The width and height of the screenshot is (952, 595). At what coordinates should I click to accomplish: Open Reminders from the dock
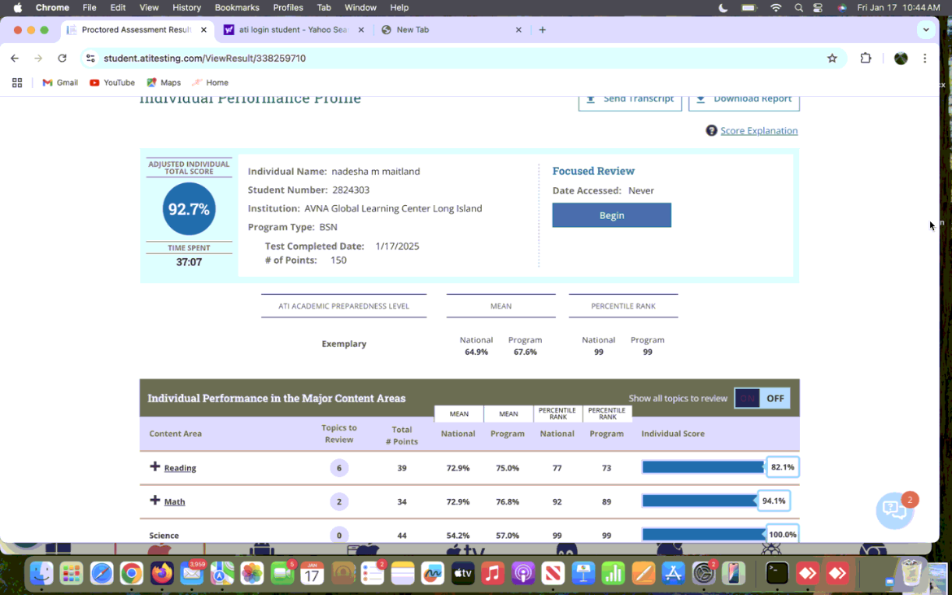tap(372, 573)
